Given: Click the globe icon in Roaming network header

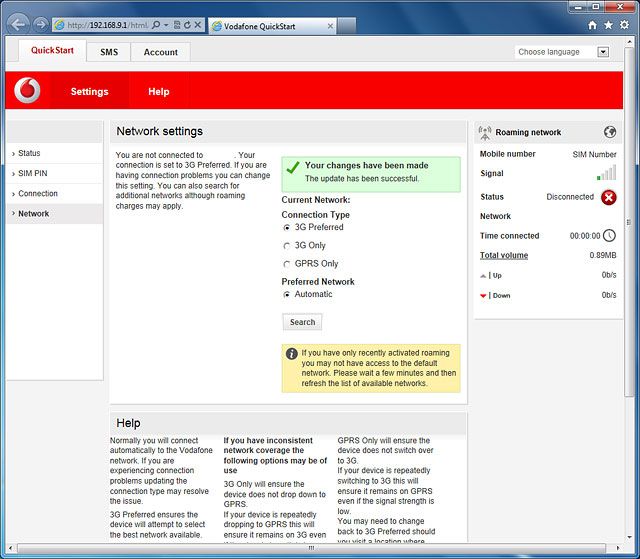Looking at the screenshot, I should (x=610, y=132).
